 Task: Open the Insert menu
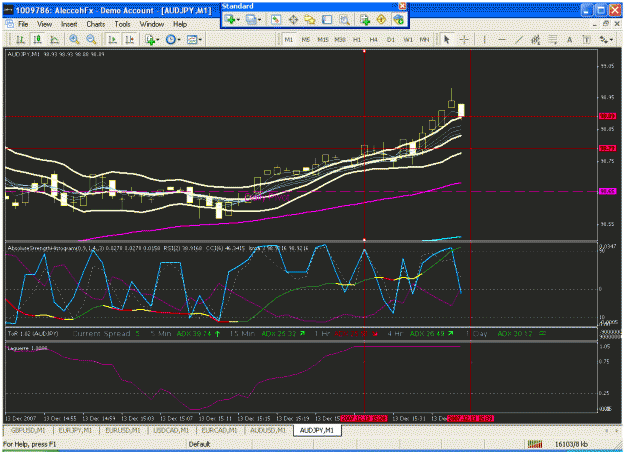[69, 24]
